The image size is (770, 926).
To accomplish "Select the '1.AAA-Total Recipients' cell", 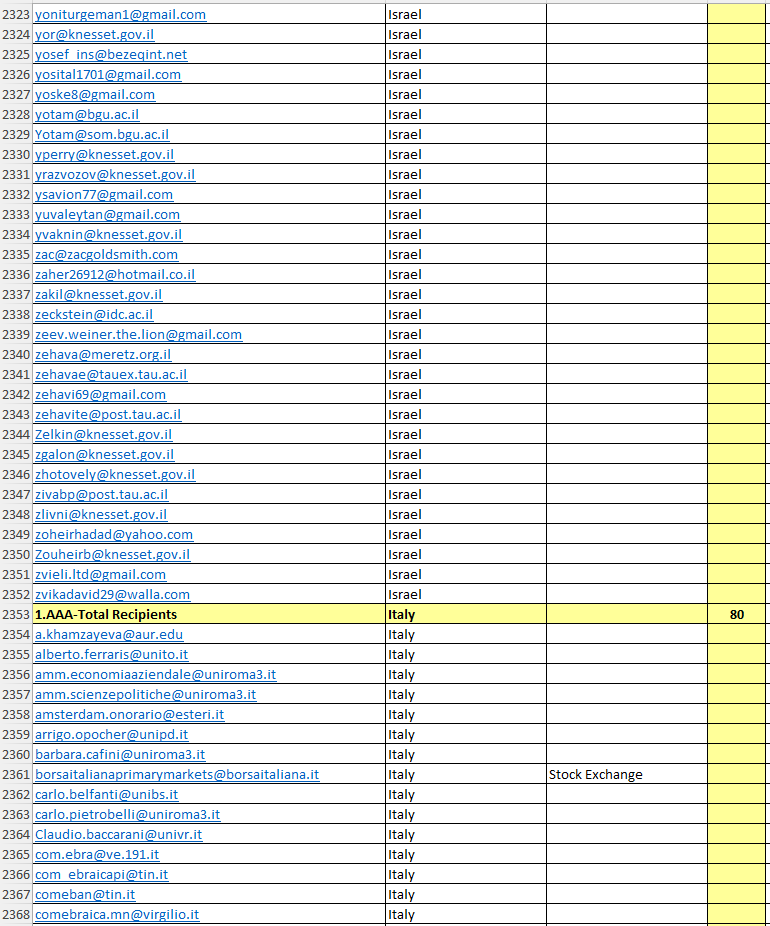I will pos(208,615).
